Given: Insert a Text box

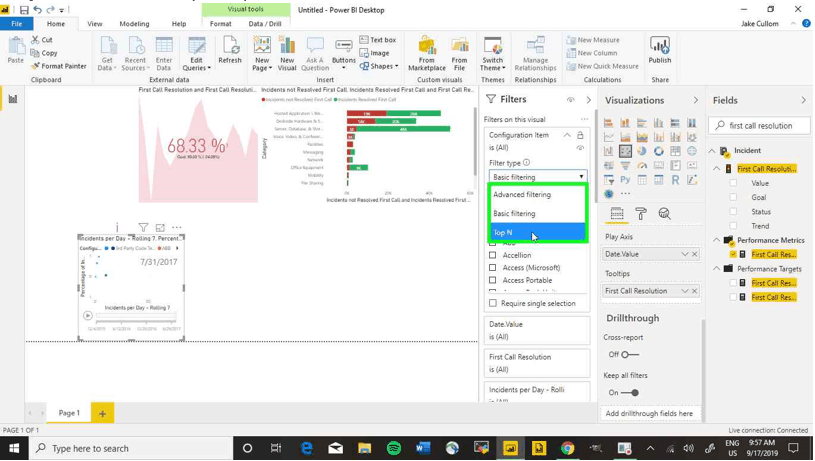Looking at the screenshot, I should coord(378,40).
